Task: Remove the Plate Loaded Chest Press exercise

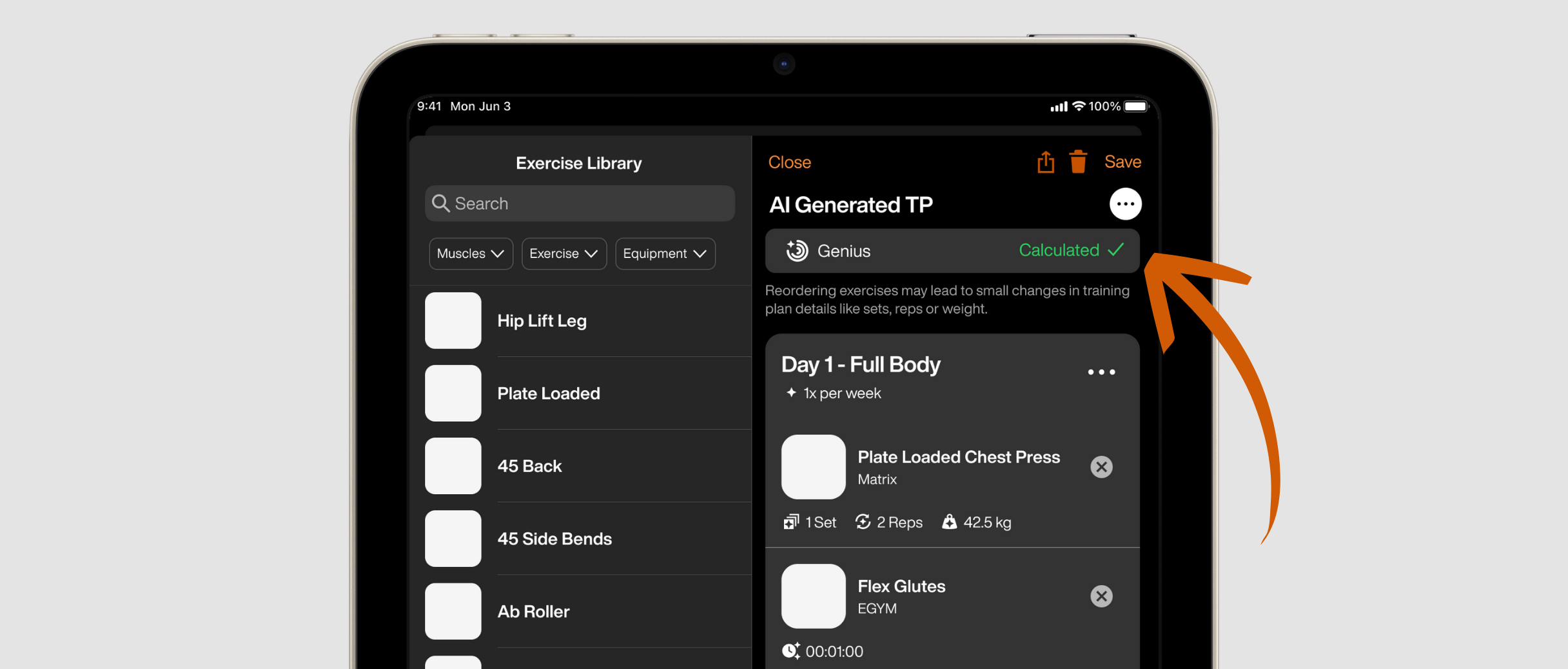Action: click(1101, 466)
